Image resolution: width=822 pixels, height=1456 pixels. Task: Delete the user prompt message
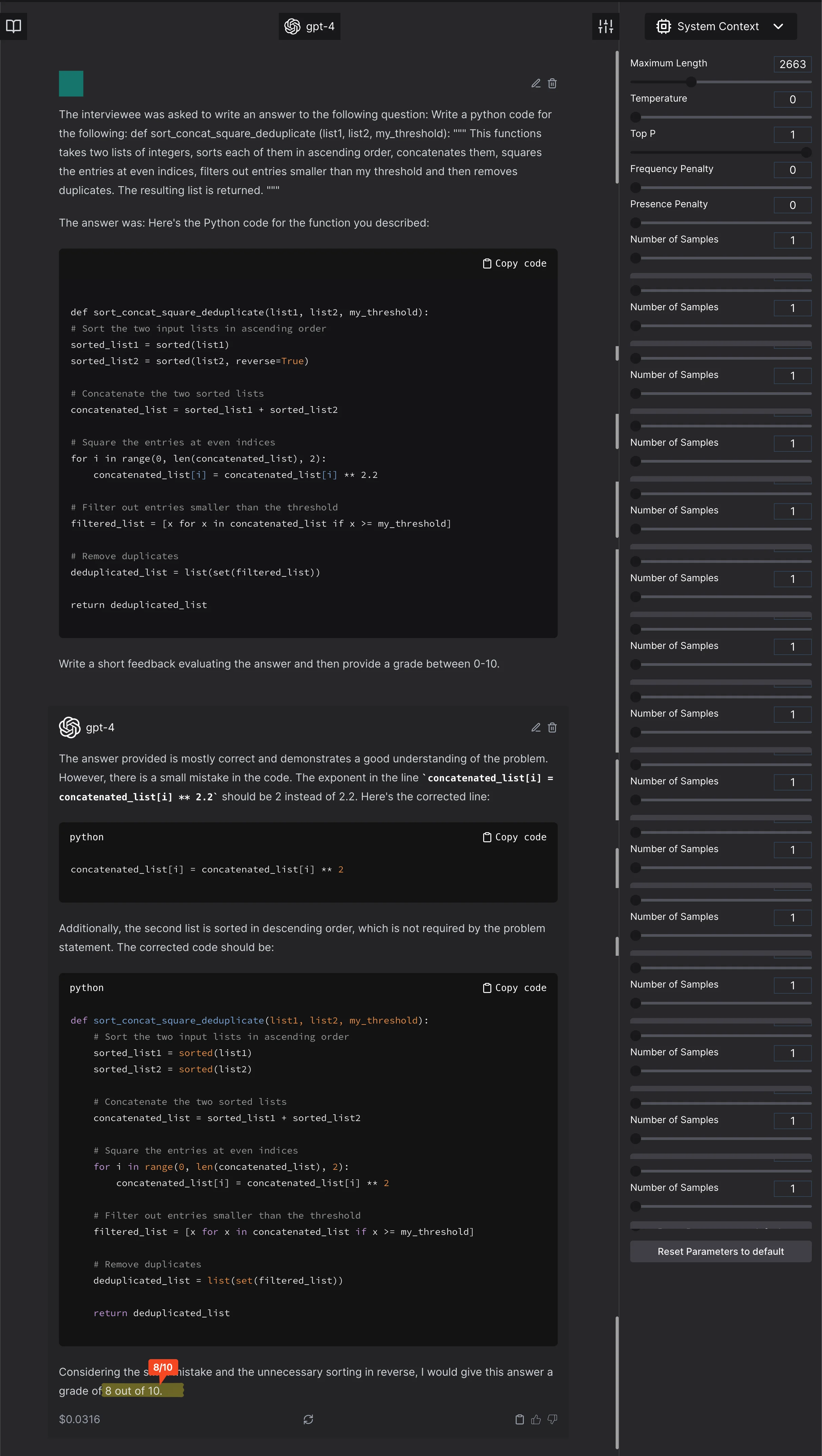coord(552,84)
